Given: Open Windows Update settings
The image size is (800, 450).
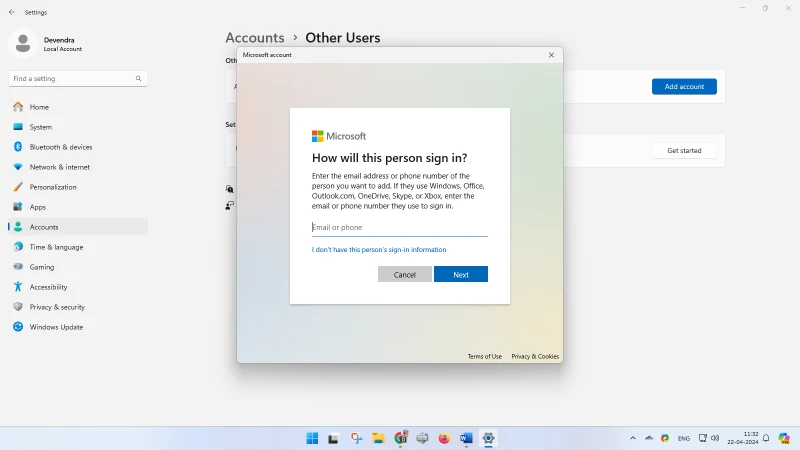Looking at the screenshot, I should tap(78, 327).
